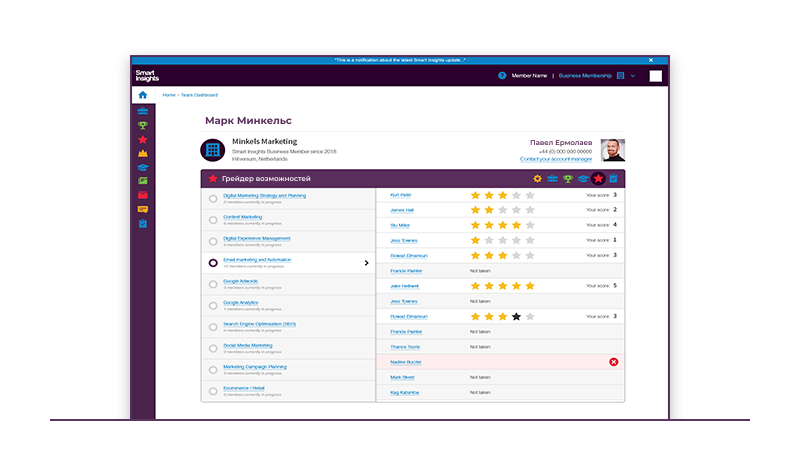The width and height of the screenshot is (800, 466).
Task: Click Contact your account manager link
Action: point(558,160)
